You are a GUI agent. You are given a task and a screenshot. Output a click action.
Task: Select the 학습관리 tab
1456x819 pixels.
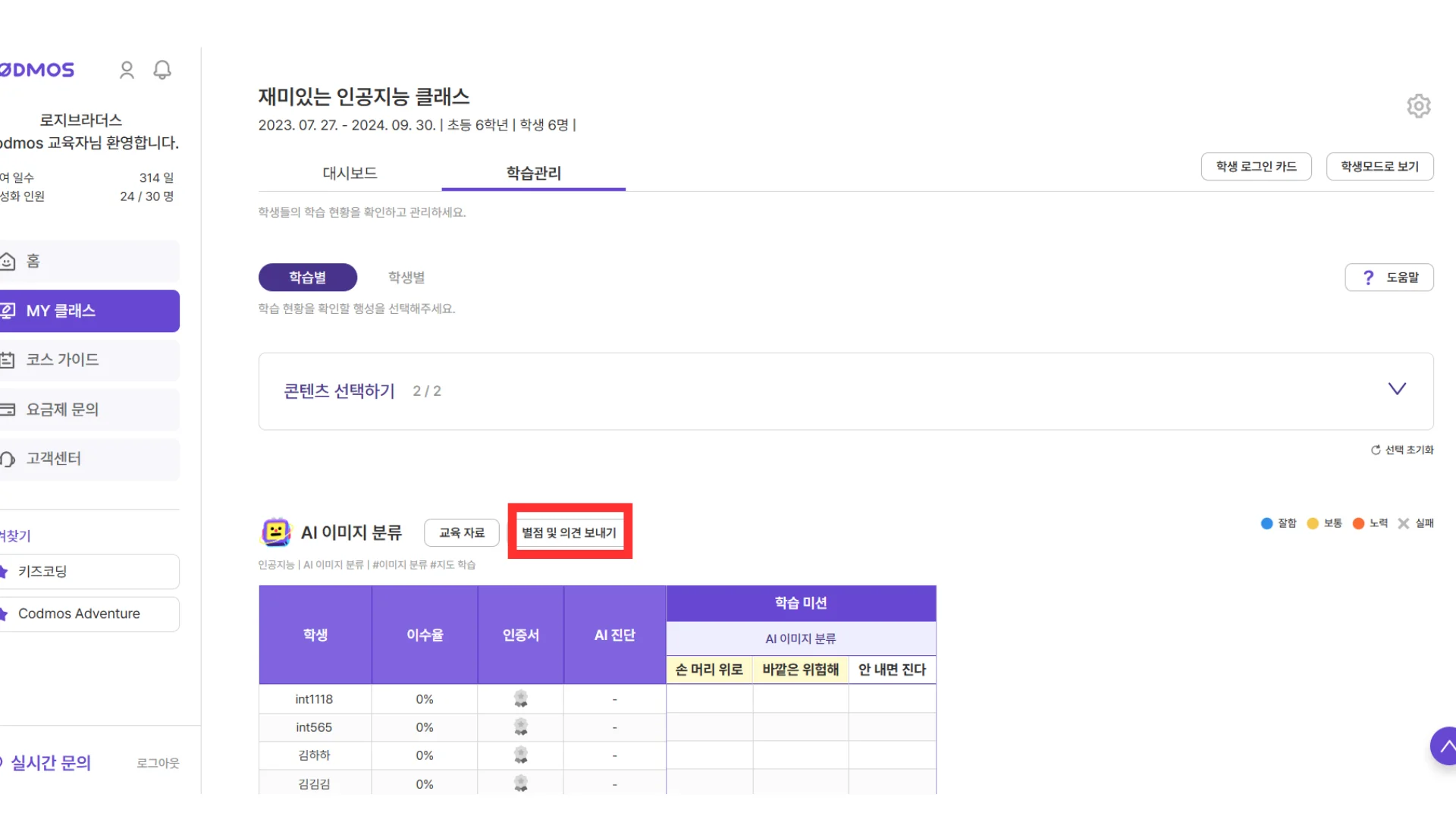pyautogui.click(x=533, y=173)
